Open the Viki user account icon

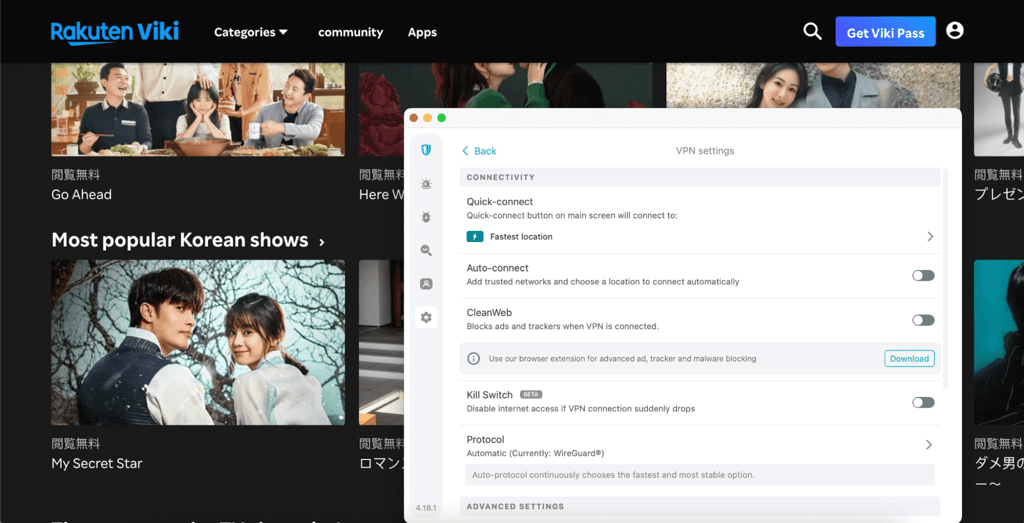pos(955,31)
